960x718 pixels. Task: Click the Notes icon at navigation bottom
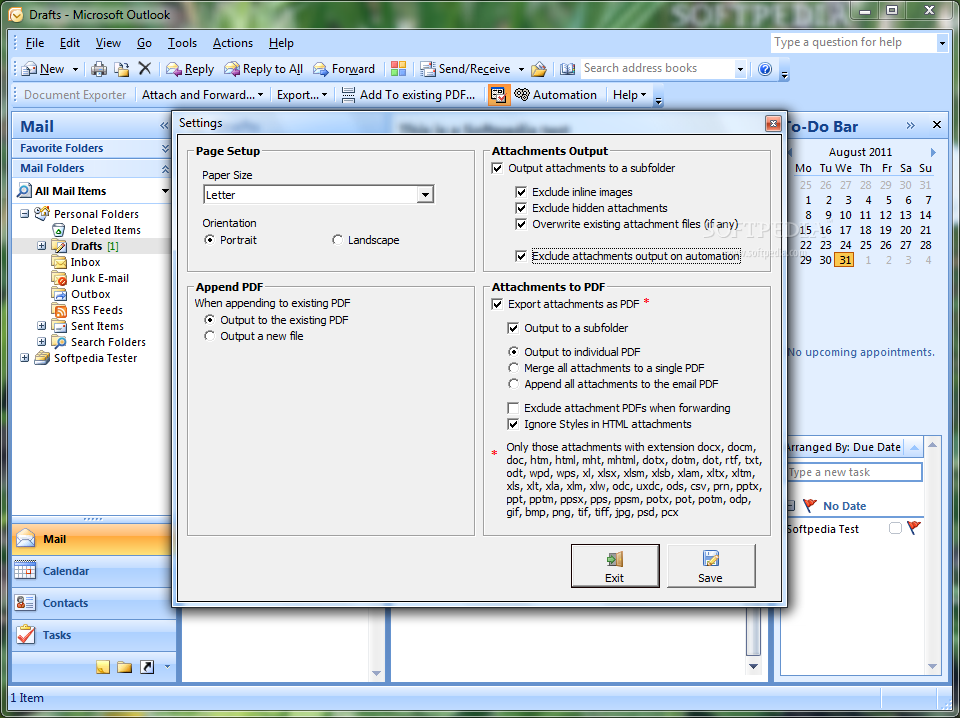point(103,667)
